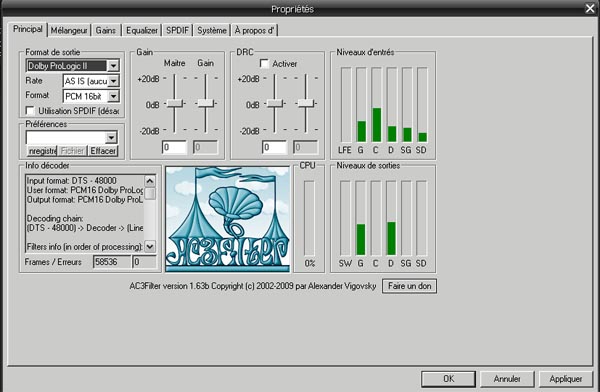
Task: Click the greyed Gain value field
Action: 205,147
